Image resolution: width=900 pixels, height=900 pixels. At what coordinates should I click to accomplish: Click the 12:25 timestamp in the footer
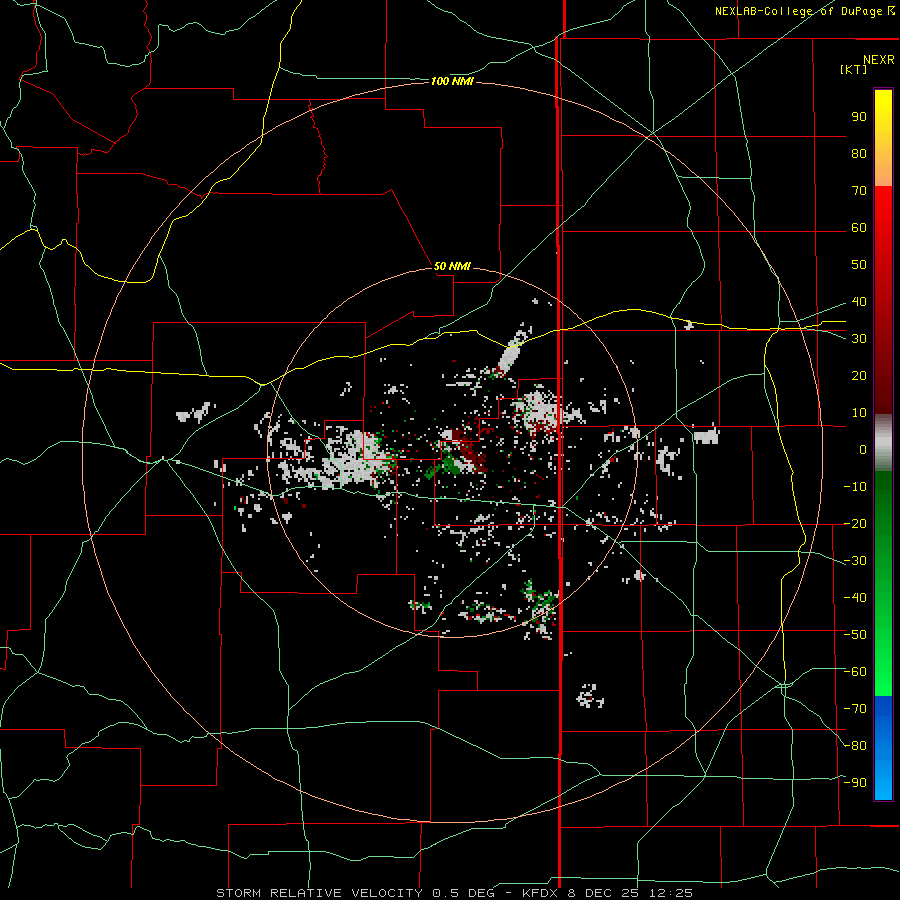click(670, 893)
